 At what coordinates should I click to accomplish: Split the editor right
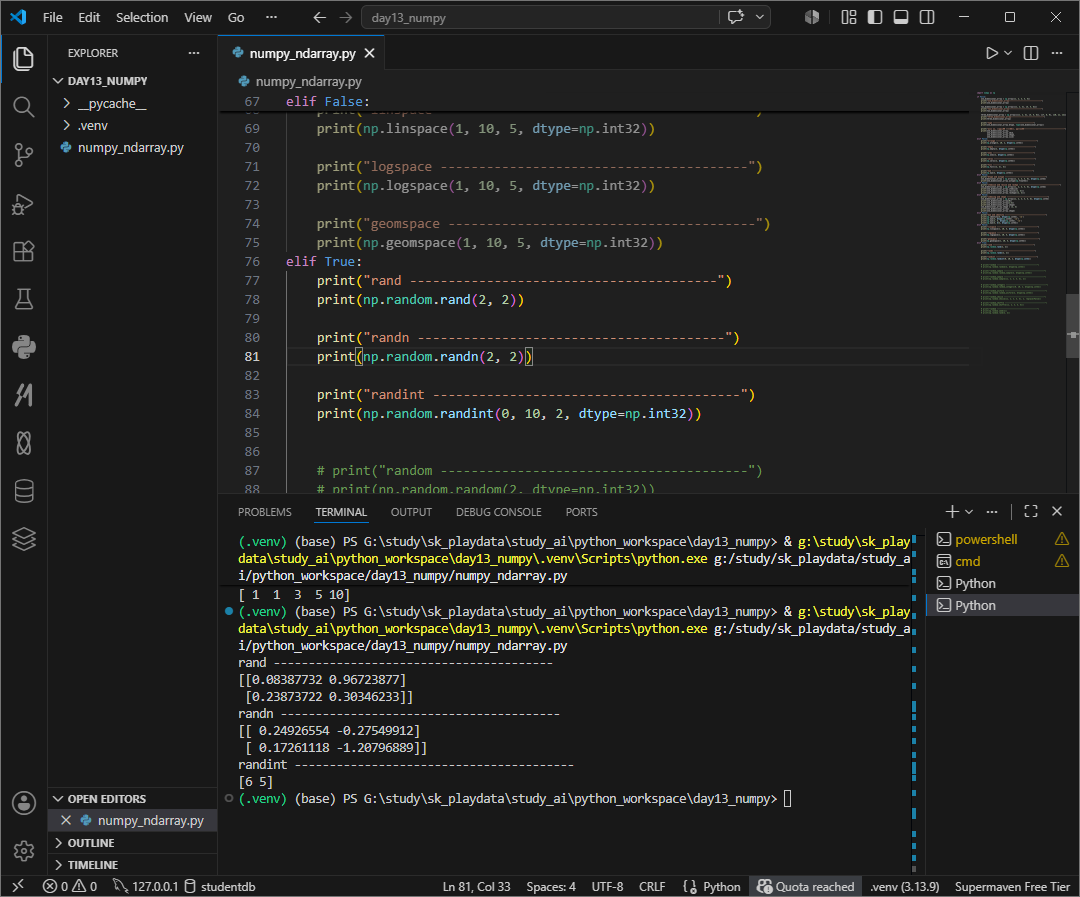pos(1031,53)
